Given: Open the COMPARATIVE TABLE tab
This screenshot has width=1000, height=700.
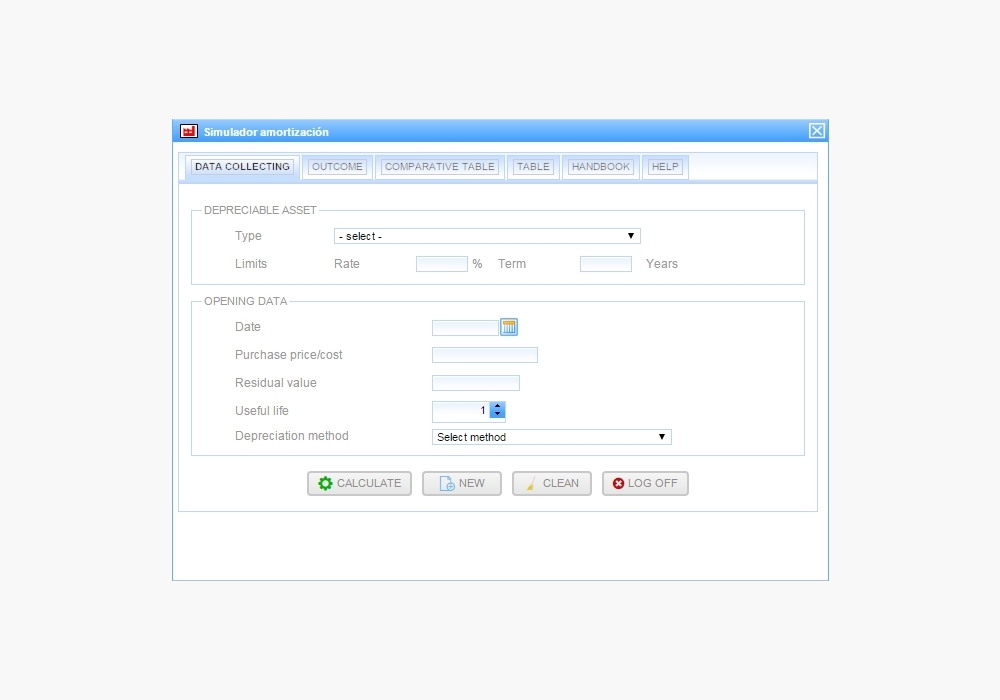Looking at the screenshot, I should [x=440, y=167].
